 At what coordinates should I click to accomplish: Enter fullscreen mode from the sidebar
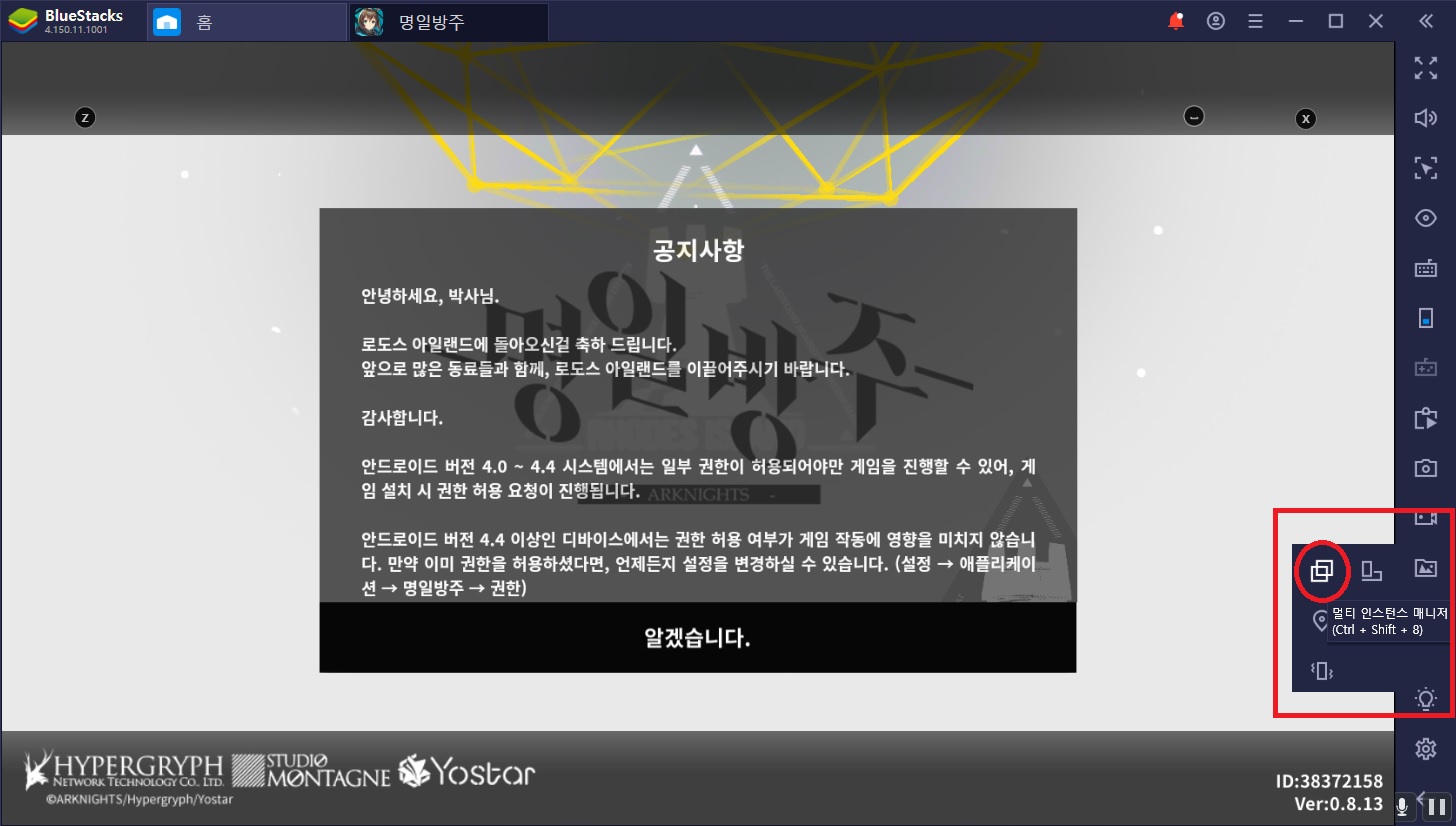pyautogui.click(x=1425, y=68)
